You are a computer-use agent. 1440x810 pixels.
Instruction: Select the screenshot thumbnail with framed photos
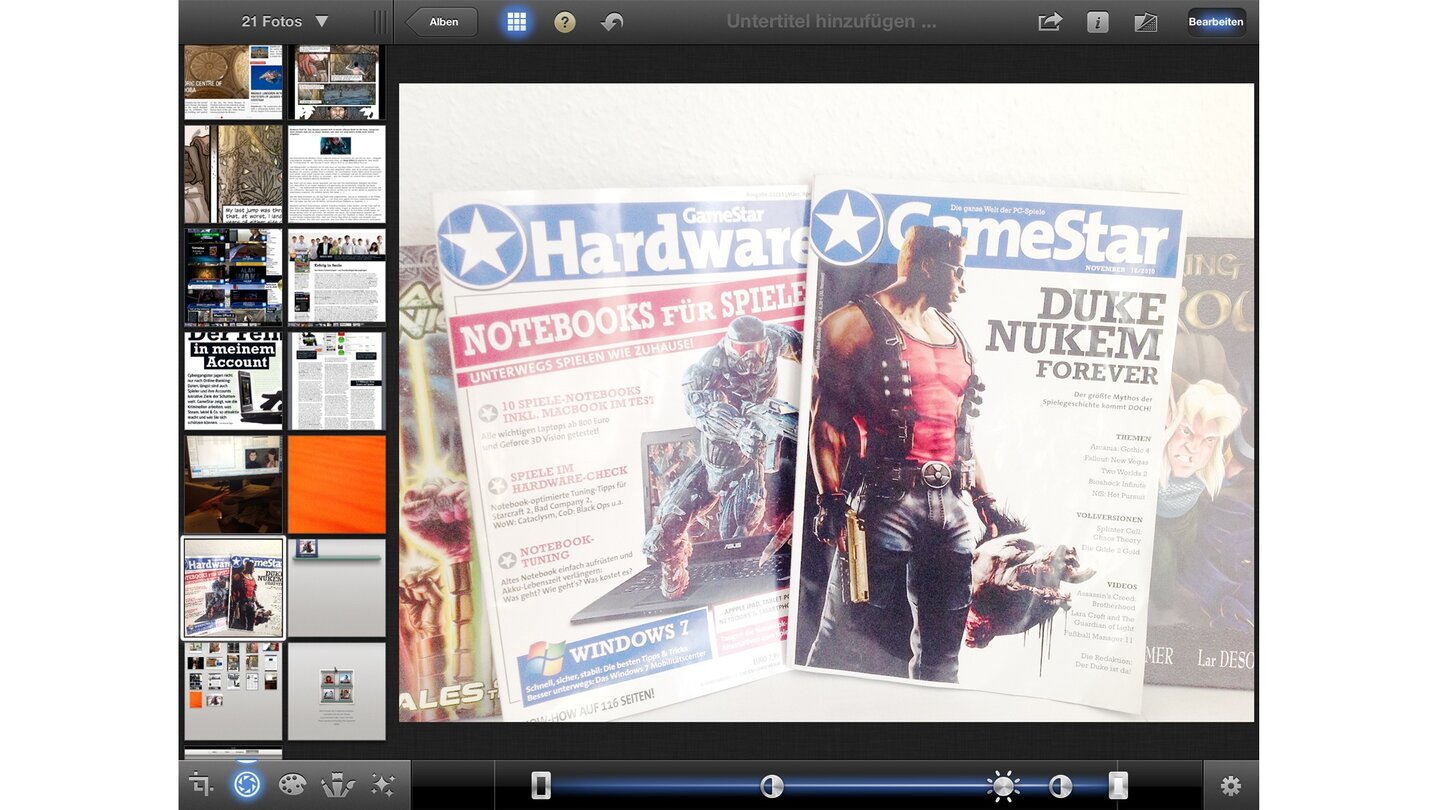336,691
